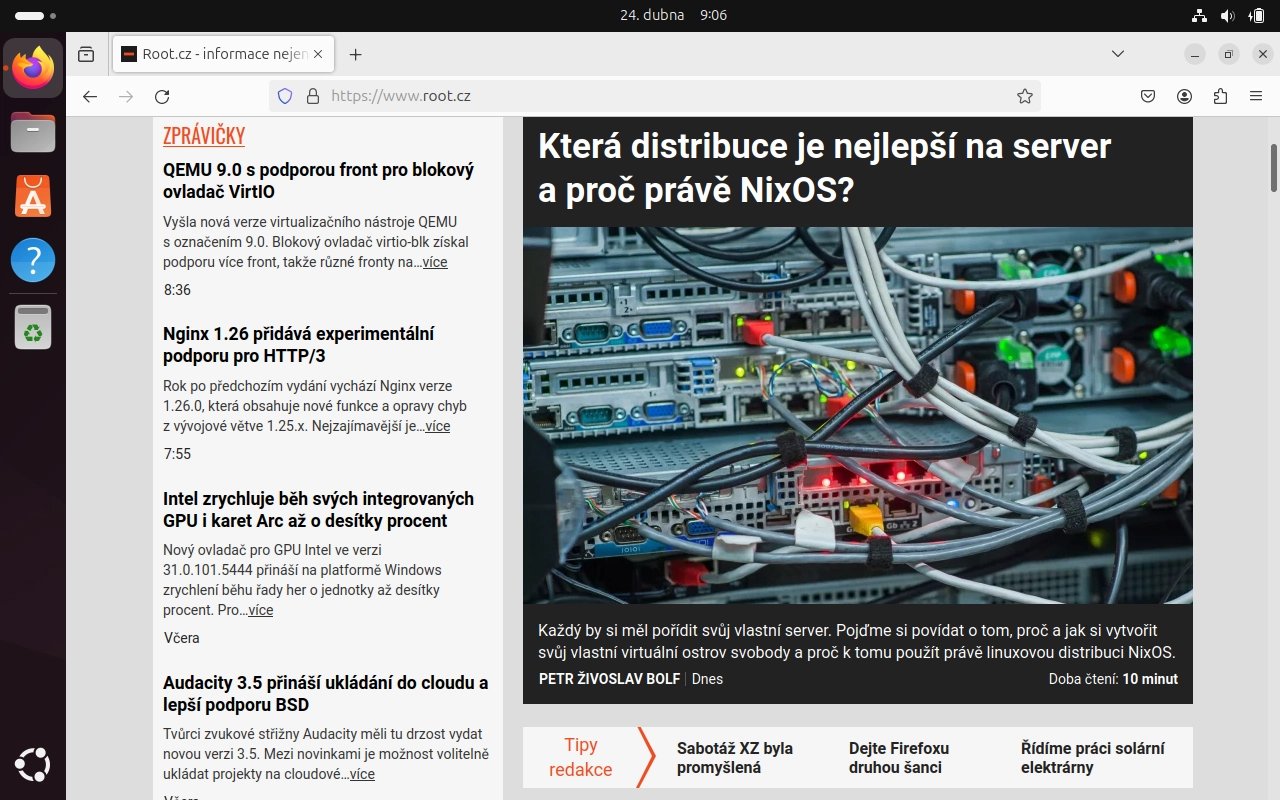Click the 'Tipy redakce' label

(581, 757)
